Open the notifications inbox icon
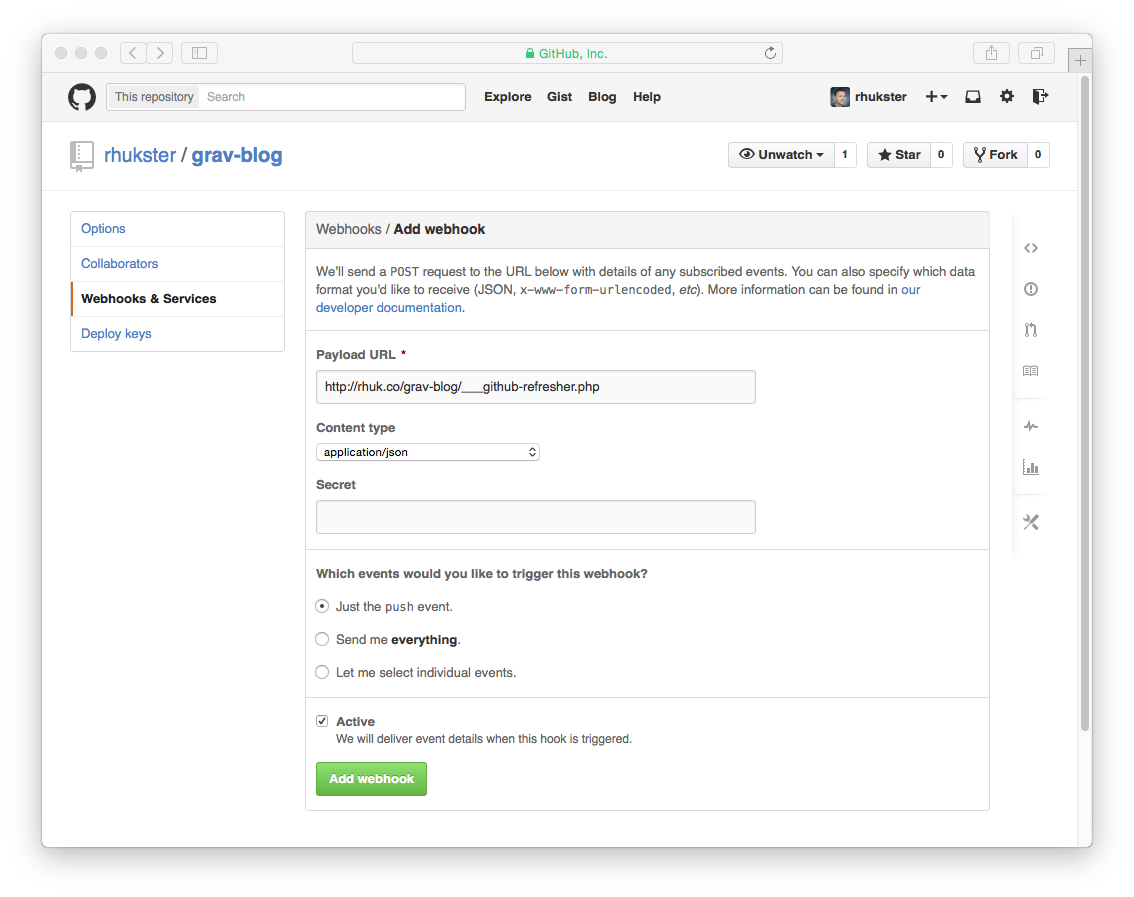Viewport: 1134px width, 897px height. pos(973,96)
